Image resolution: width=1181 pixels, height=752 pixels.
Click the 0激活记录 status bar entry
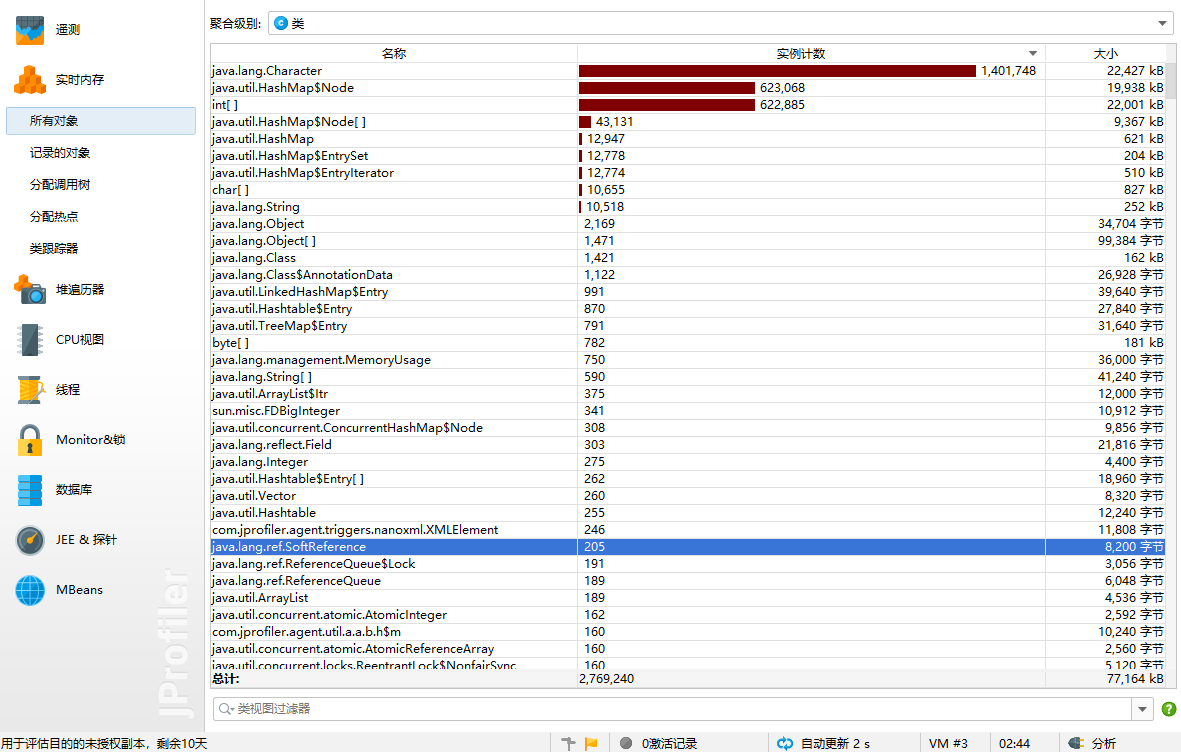(670, 744)
